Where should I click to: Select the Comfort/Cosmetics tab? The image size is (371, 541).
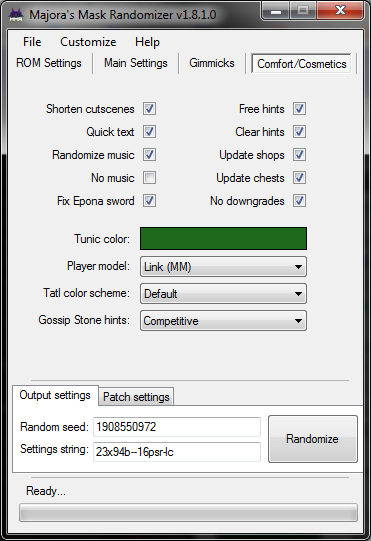click(x=302, y=63)
